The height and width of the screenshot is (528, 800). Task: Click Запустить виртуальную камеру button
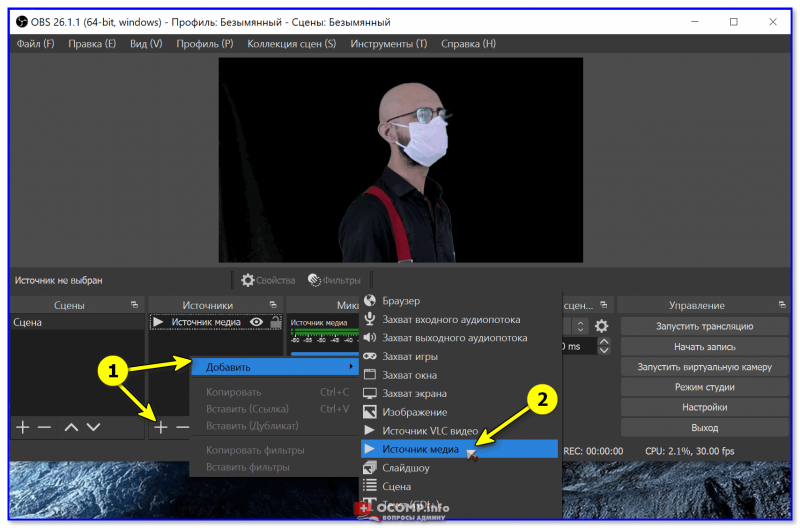(704, 367)
